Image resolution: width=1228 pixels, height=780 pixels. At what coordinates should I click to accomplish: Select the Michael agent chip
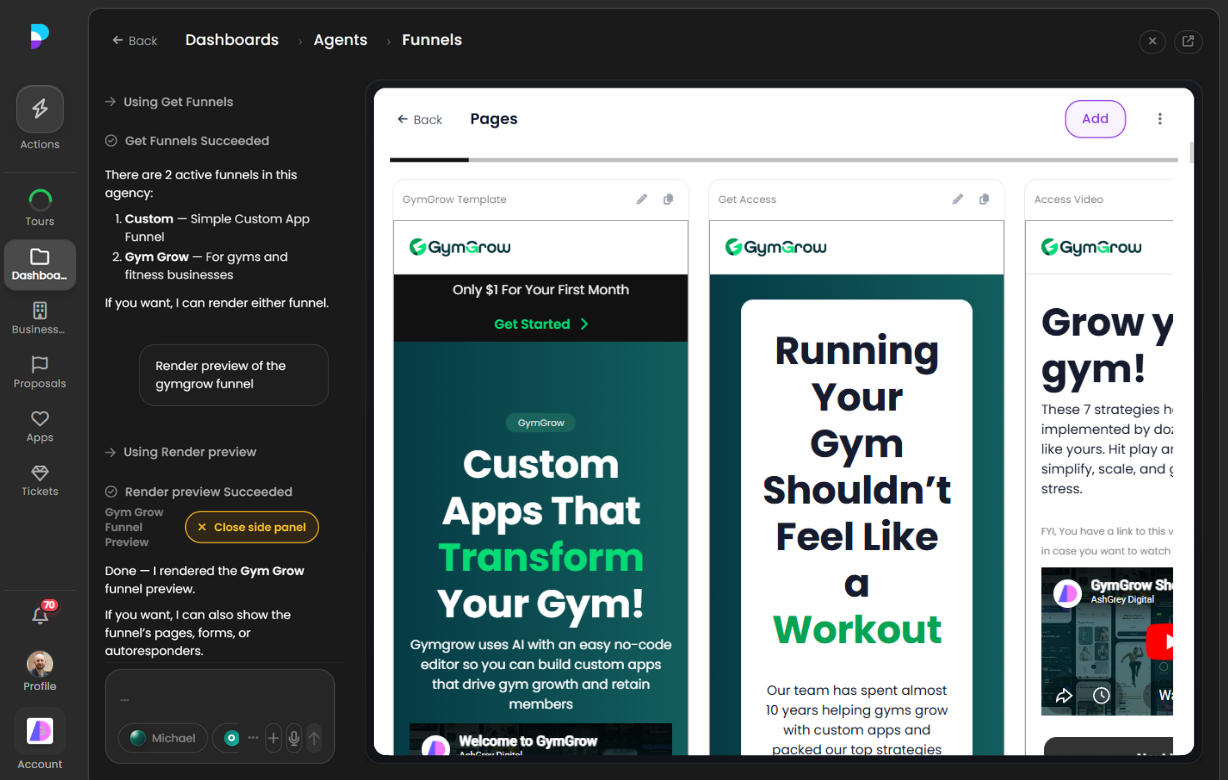pyautogui.click(x=163, y=738)
